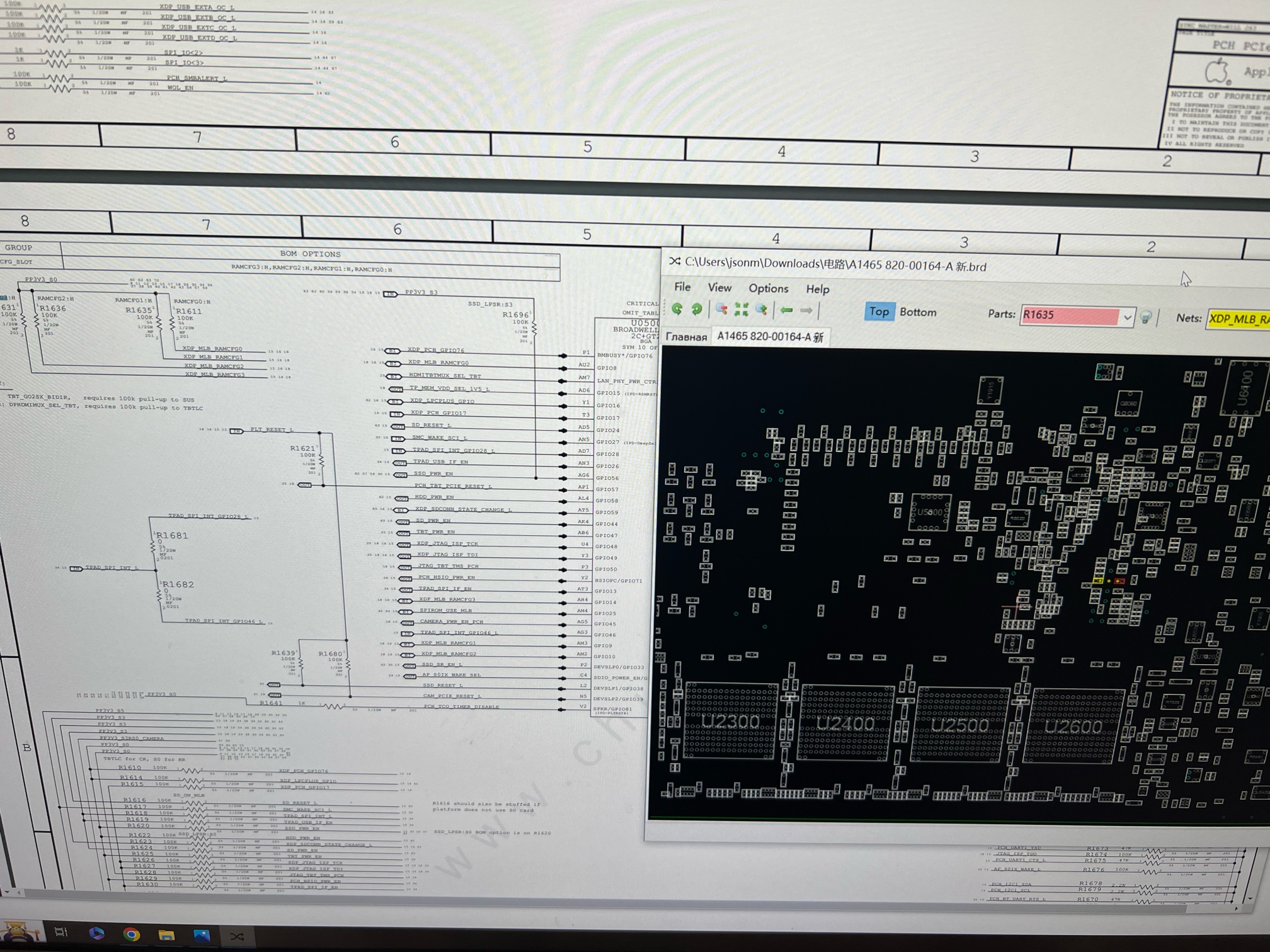Click the zoom-out magnifier icon

pyautogui.click(x=721, y=309)
